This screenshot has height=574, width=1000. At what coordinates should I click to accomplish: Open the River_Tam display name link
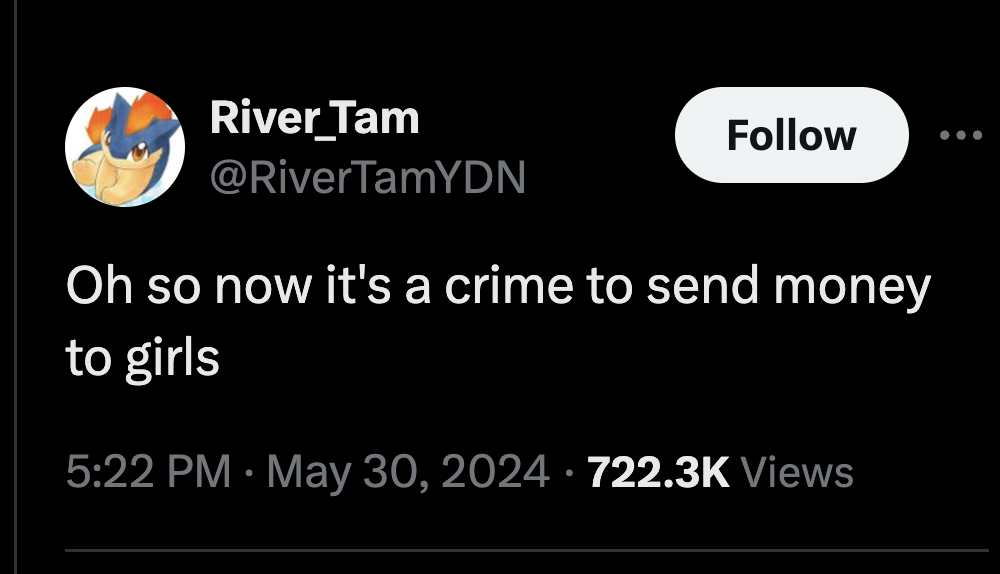pos(314,119)
